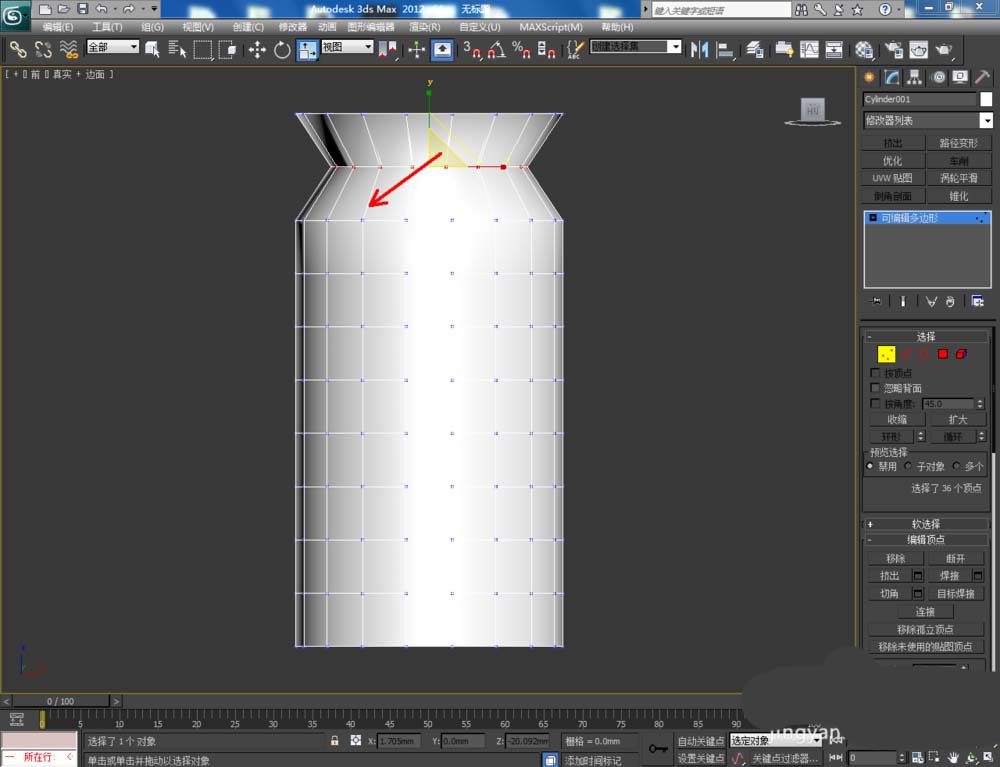Enable the 忽略背面 checkbox
The width and height of the screenshot is (1000, 767).
point(875,388)
